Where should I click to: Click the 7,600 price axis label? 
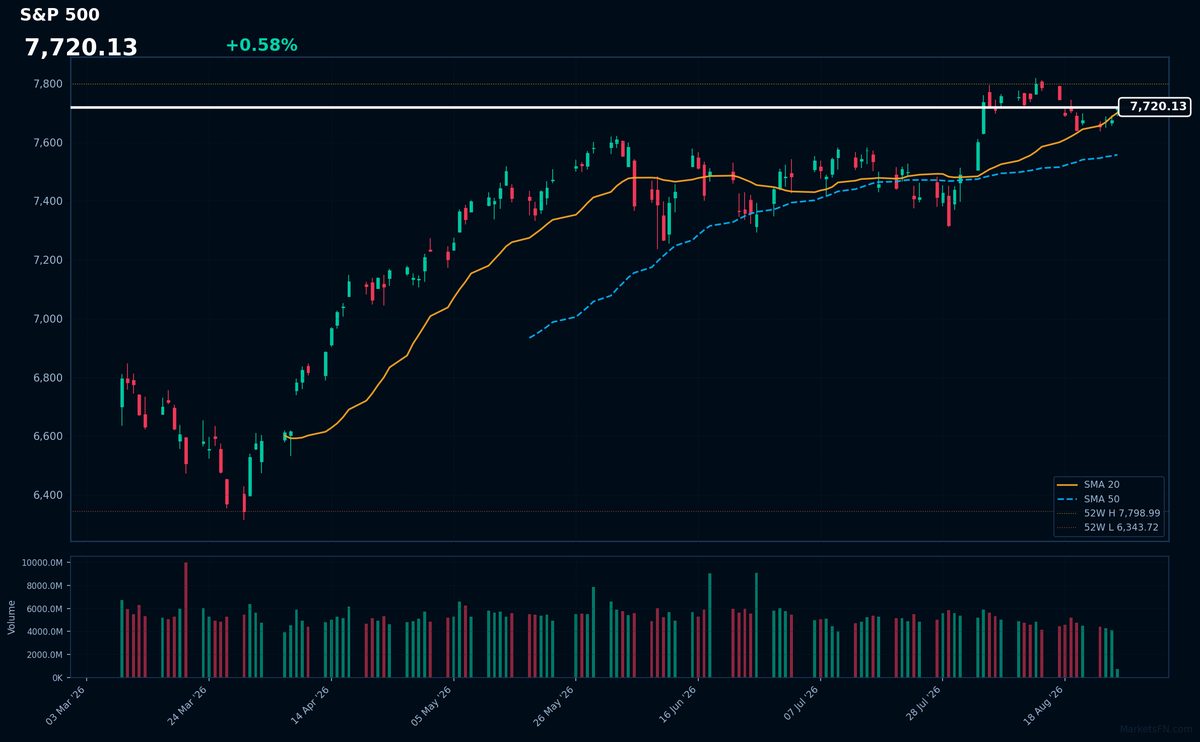coord(48,143)
